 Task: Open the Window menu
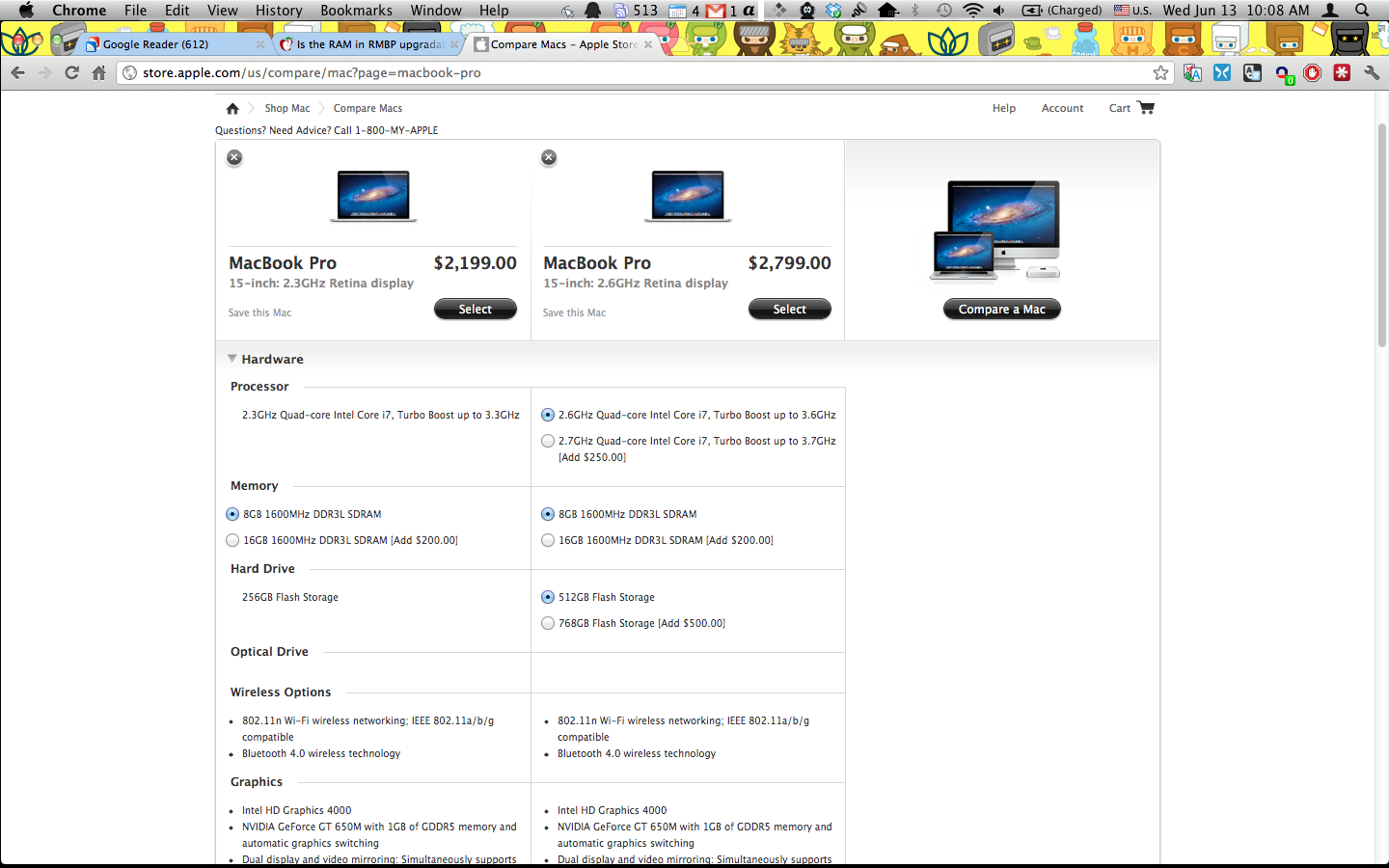click(436, 10)
